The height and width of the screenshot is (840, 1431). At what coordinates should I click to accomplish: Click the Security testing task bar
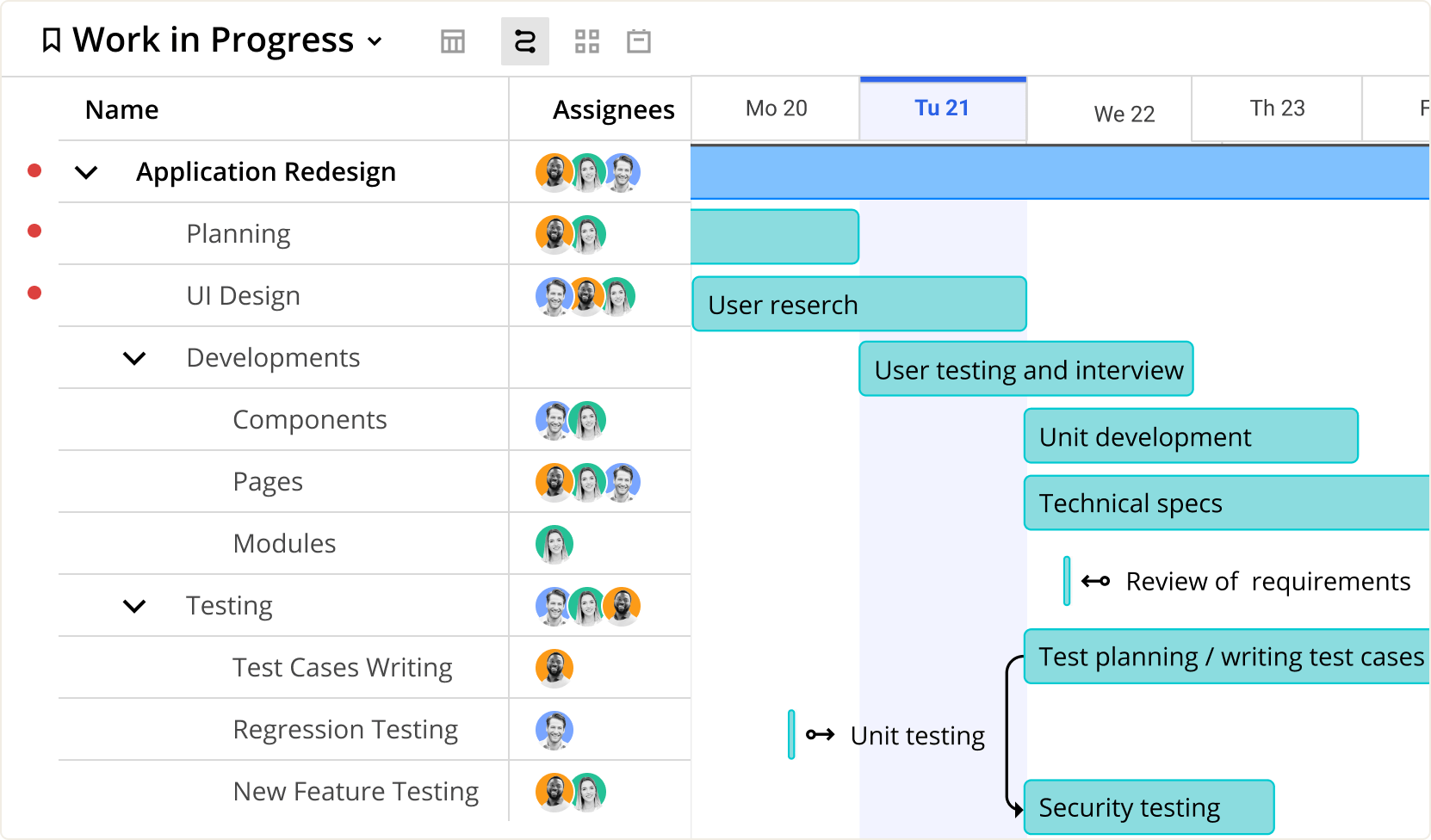click(x=1148, y=807)
